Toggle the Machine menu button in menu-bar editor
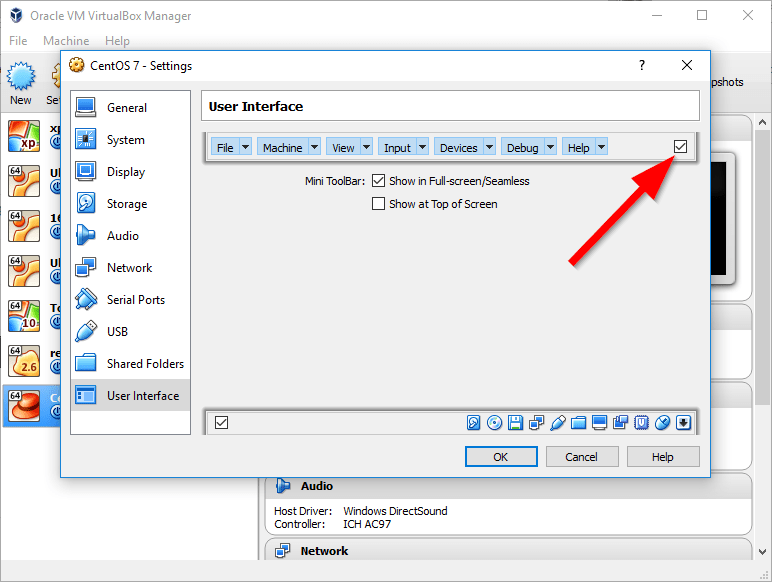The height and width of the screenshot is (582, 772). pos(283,147)
